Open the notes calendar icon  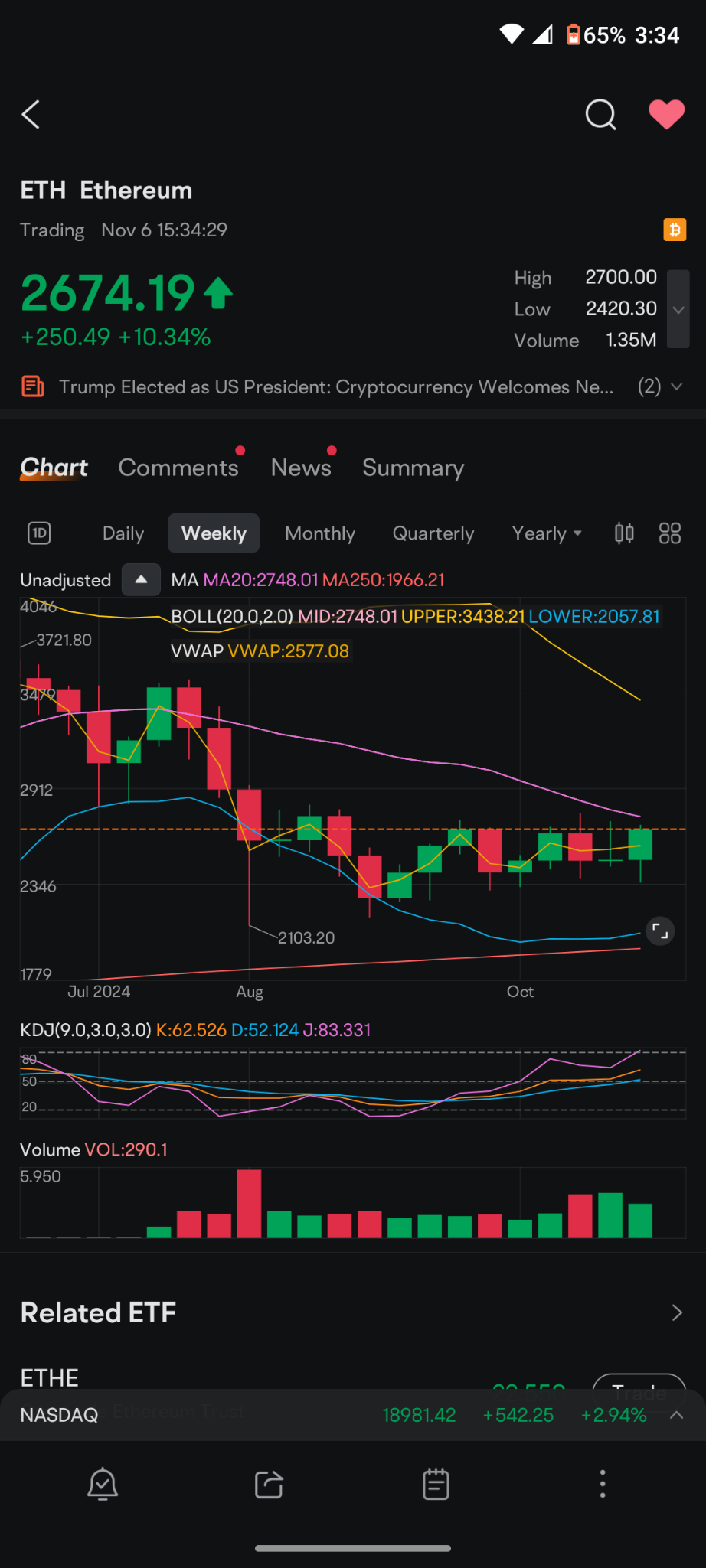point(436,1485)
